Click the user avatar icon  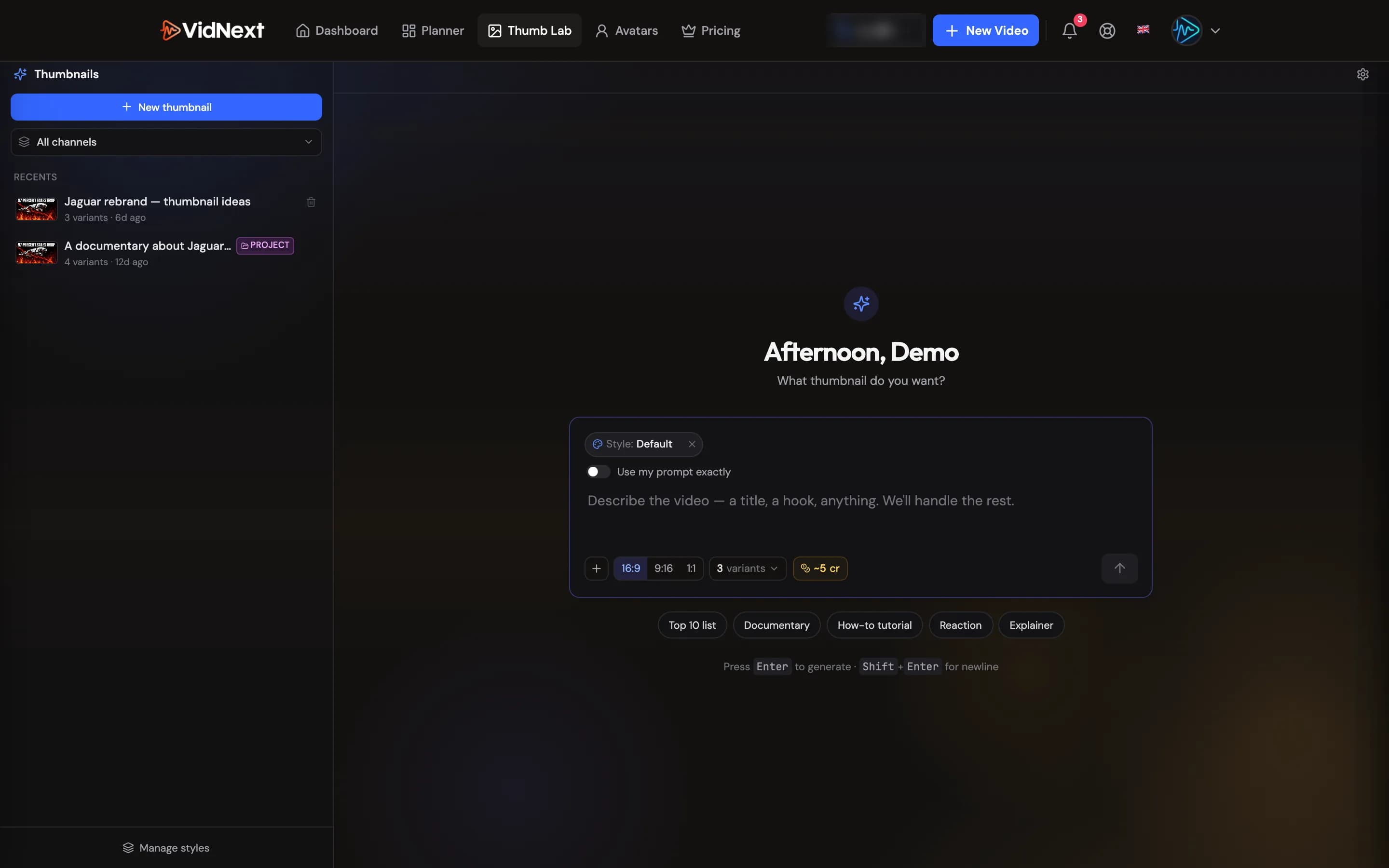(1186, 30)
